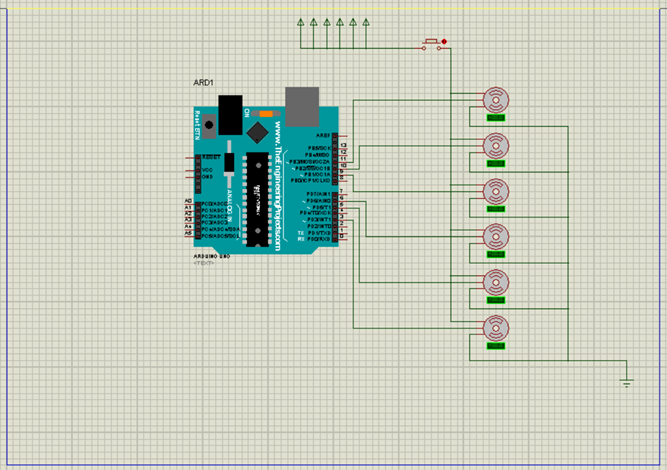Select the second servo motor from top

point(496,146)
